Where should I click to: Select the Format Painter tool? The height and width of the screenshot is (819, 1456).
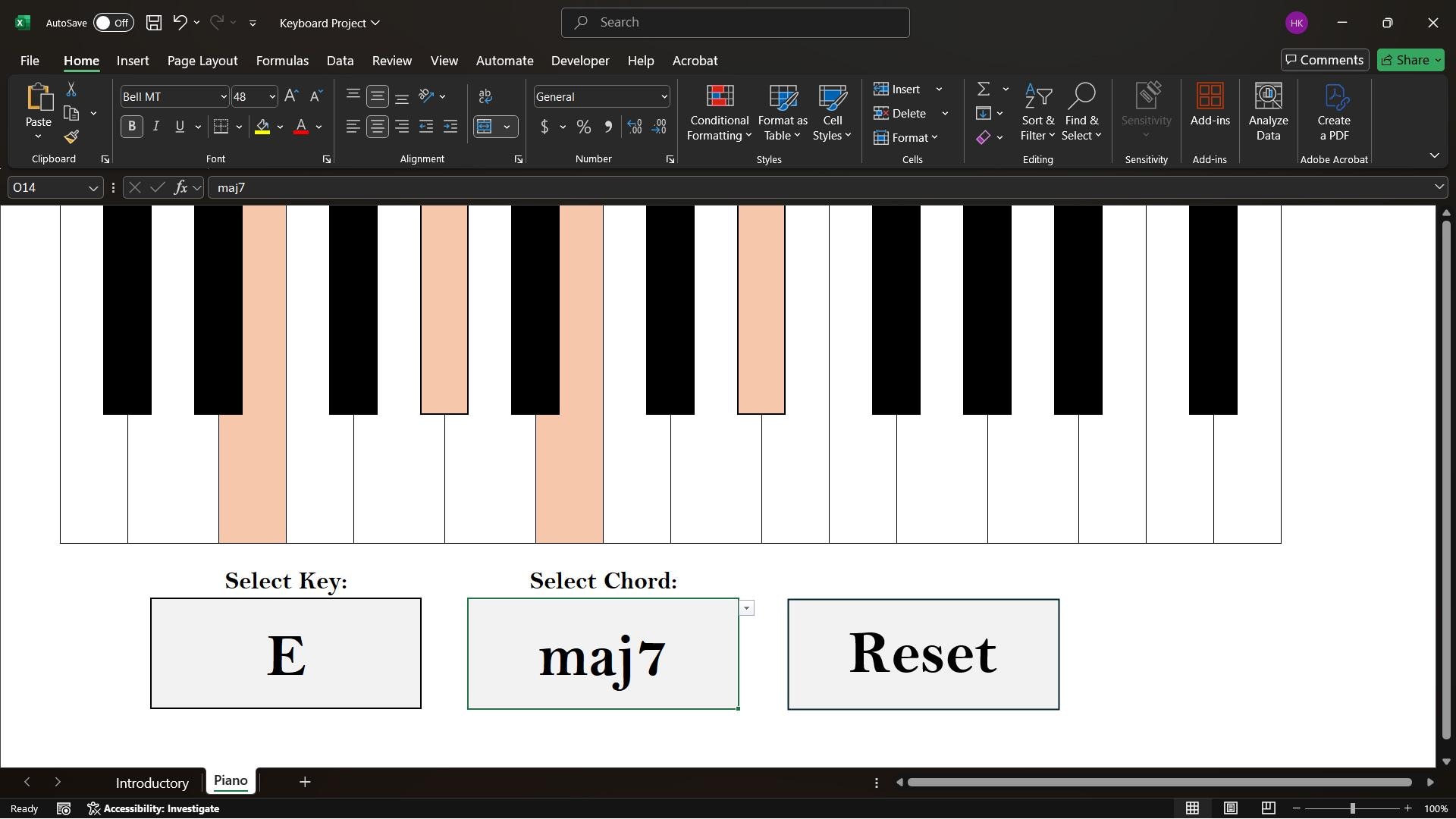71,137
